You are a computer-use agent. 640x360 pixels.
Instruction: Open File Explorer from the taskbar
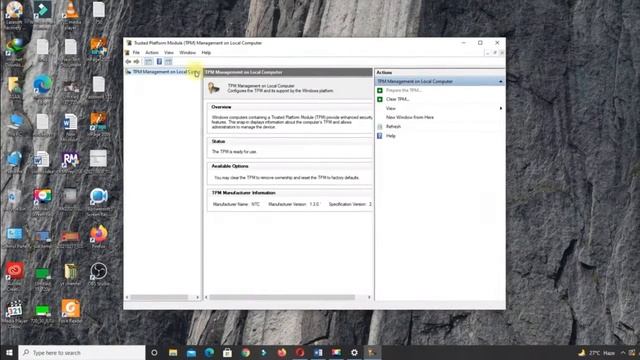click(173, 353)
